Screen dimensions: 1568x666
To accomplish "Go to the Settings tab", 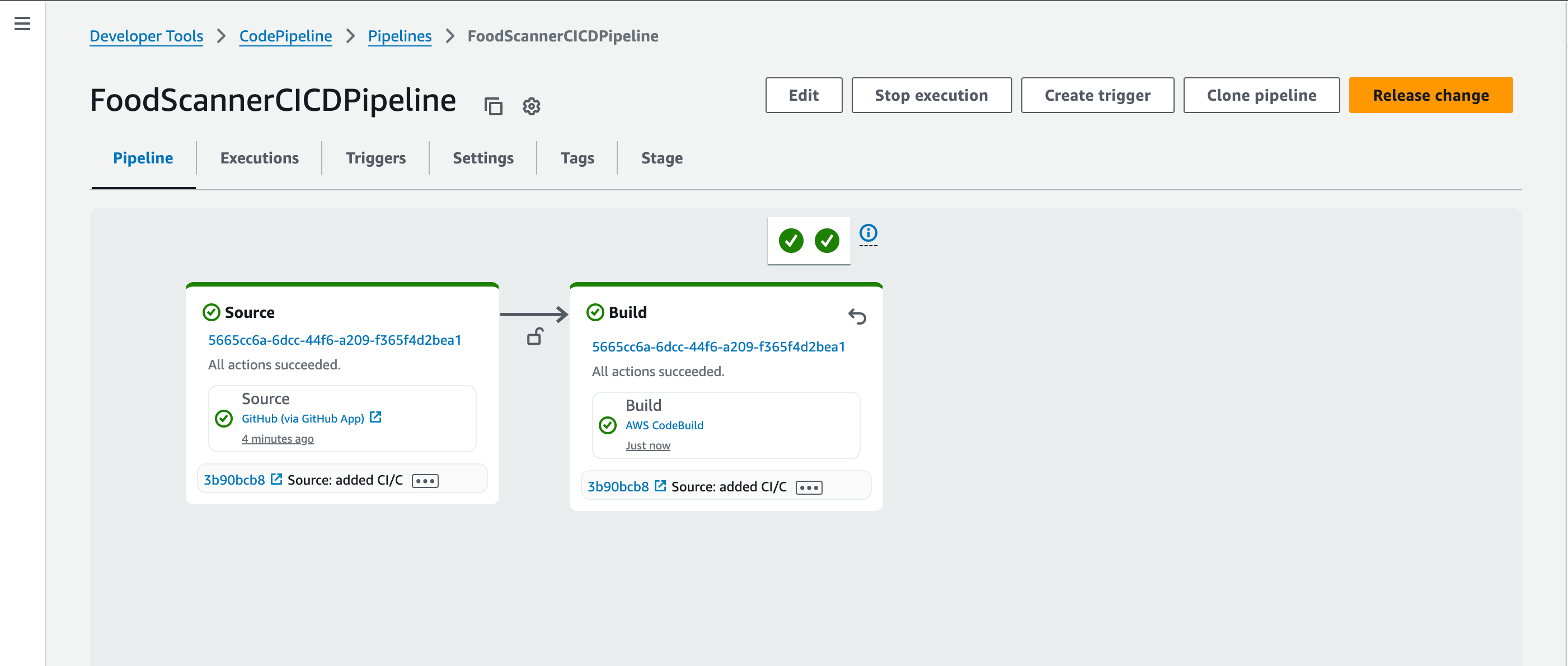I will [483, 158].
